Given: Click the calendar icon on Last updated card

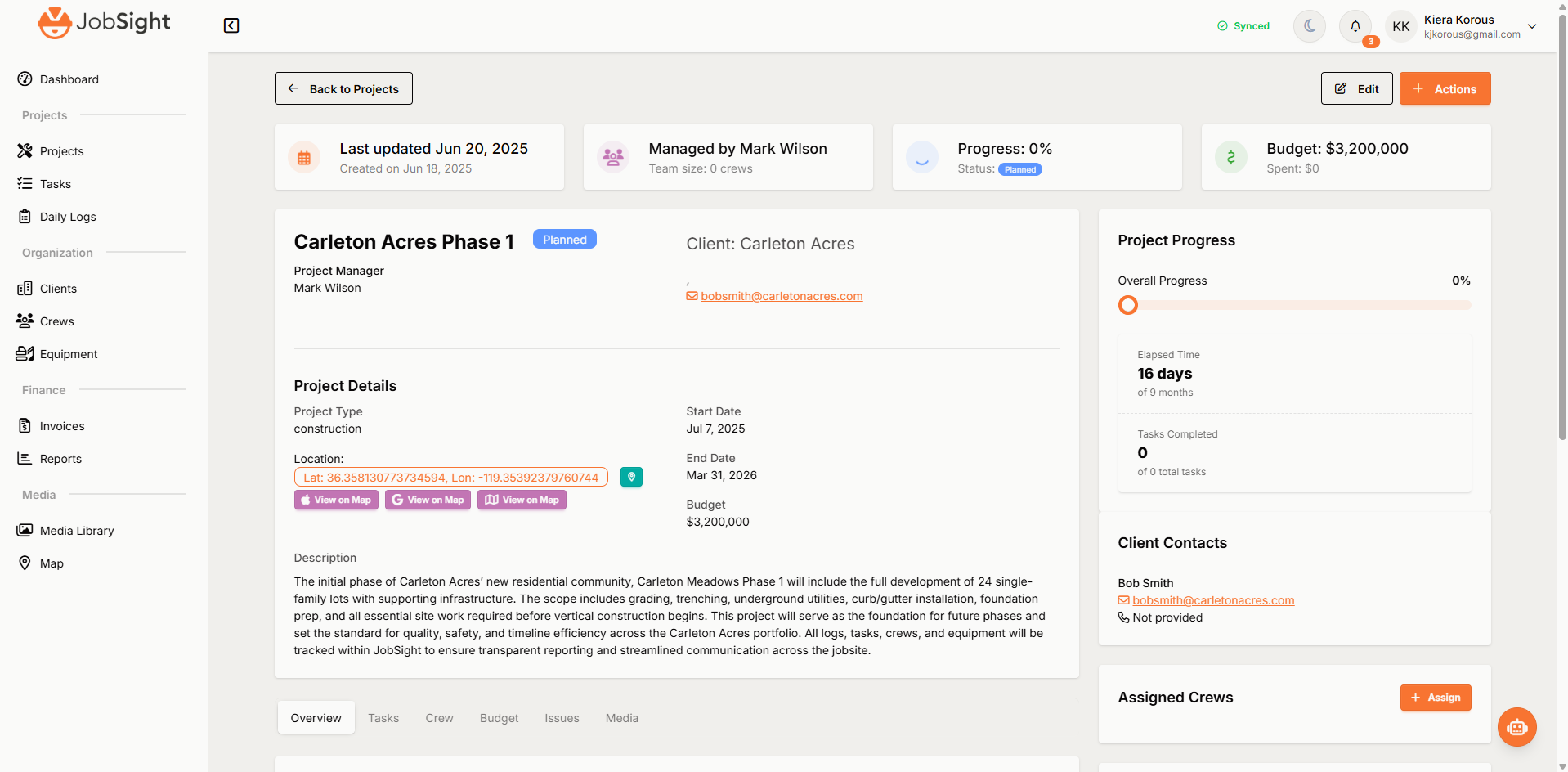Looking at the screenshot, I should click(304, 157).
